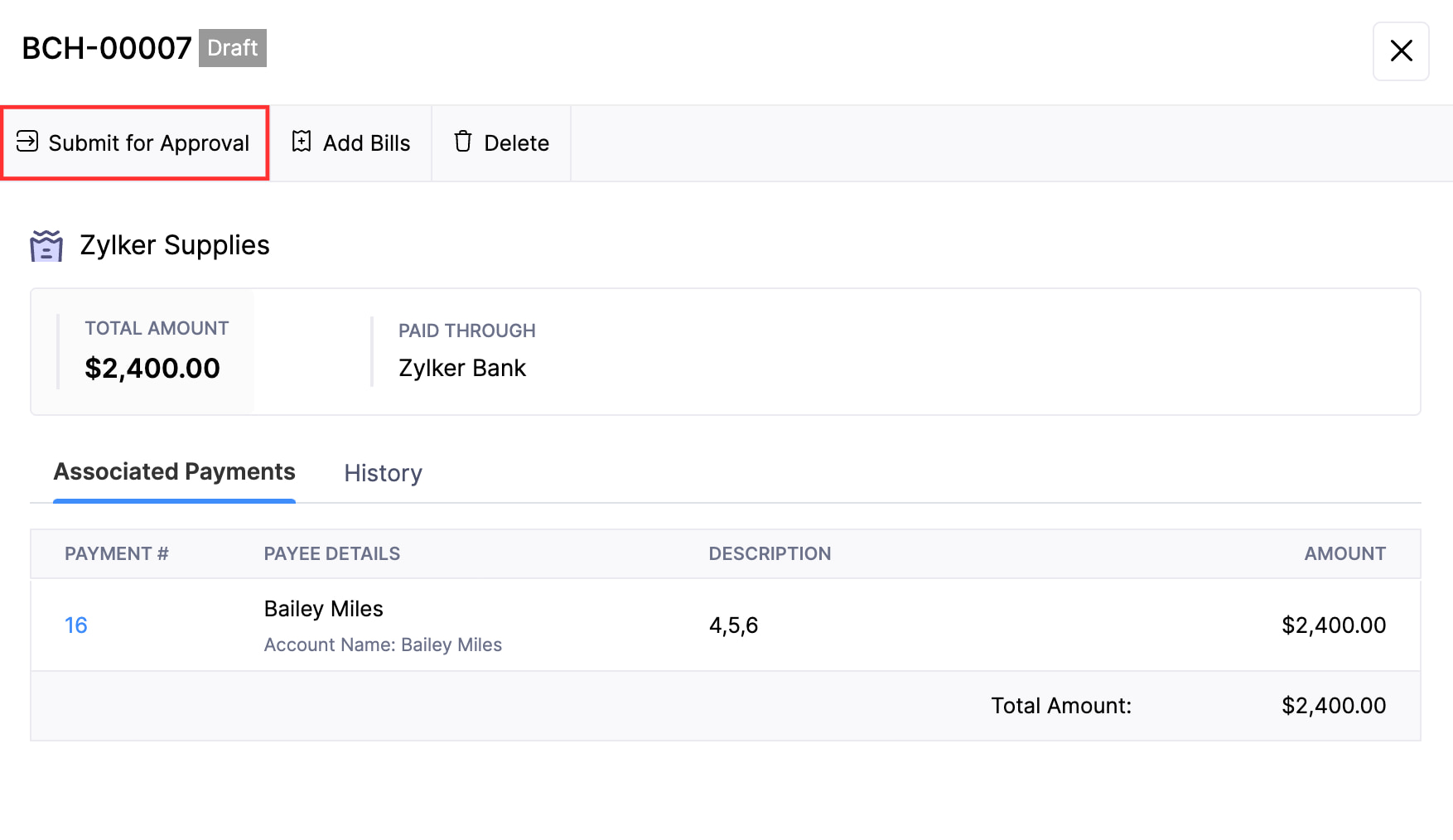Viewport: 1453px width, 840px height.
Task: Click the Delete trash can icon
Action: click(x=463, y=142)
